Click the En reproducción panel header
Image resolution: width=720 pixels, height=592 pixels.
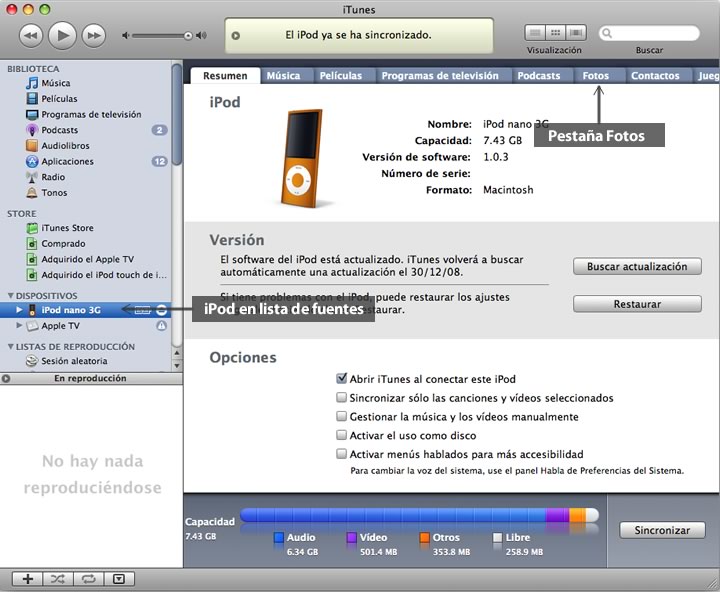tap(91, 378)
